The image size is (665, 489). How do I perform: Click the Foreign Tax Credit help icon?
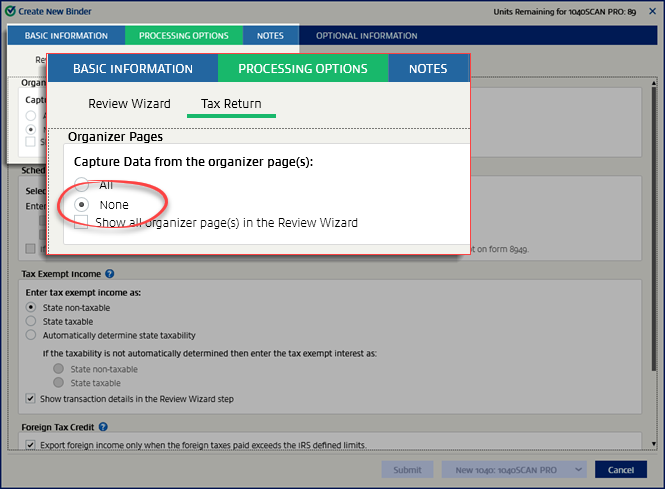point(103,427)
